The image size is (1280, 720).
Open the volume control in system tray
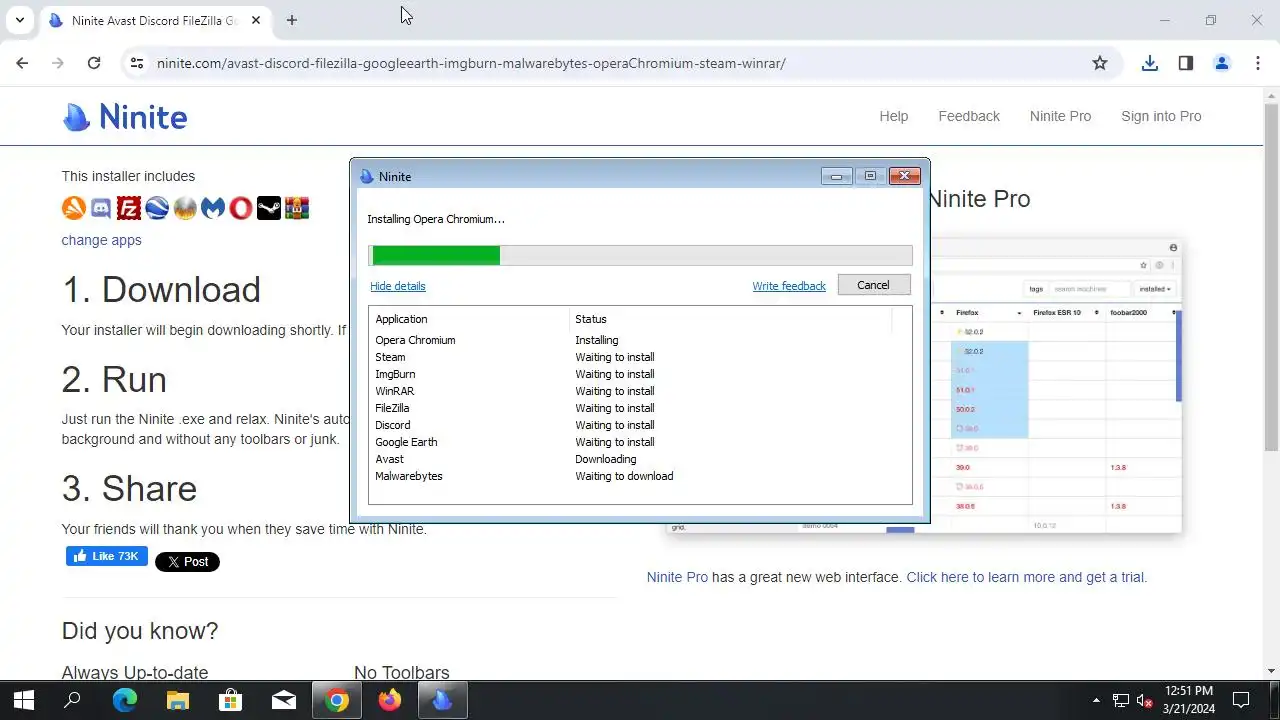[1146, 700]
